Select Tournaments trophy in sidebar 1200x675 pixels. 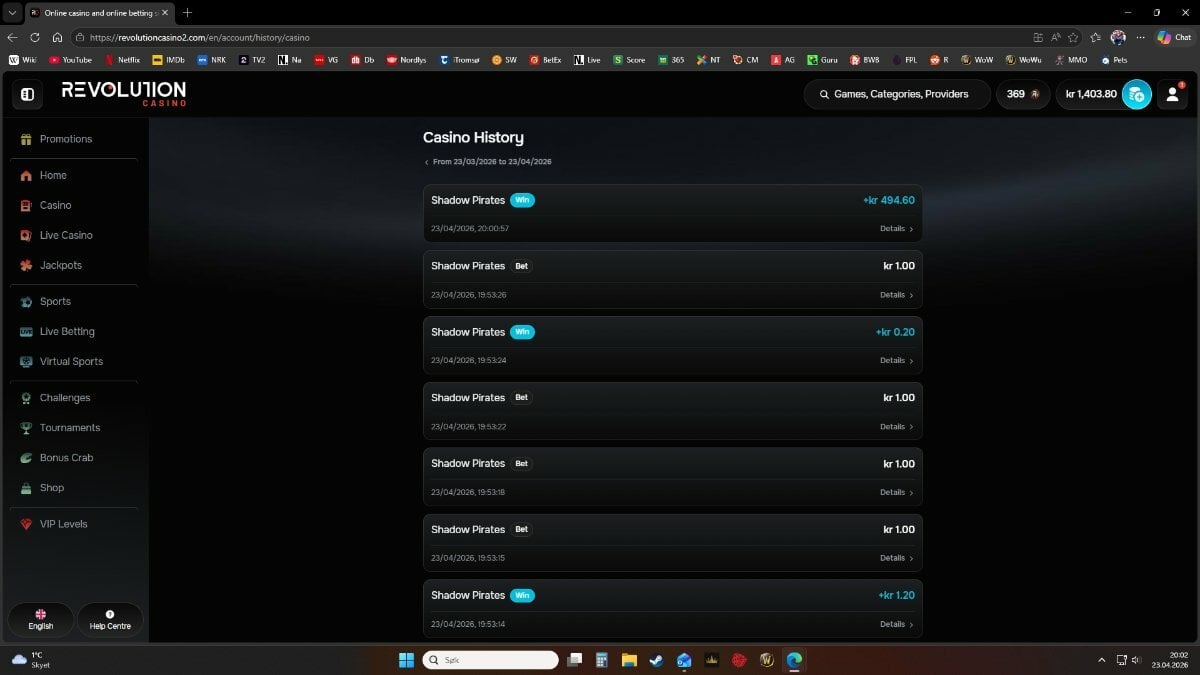[x=69, y=428]
